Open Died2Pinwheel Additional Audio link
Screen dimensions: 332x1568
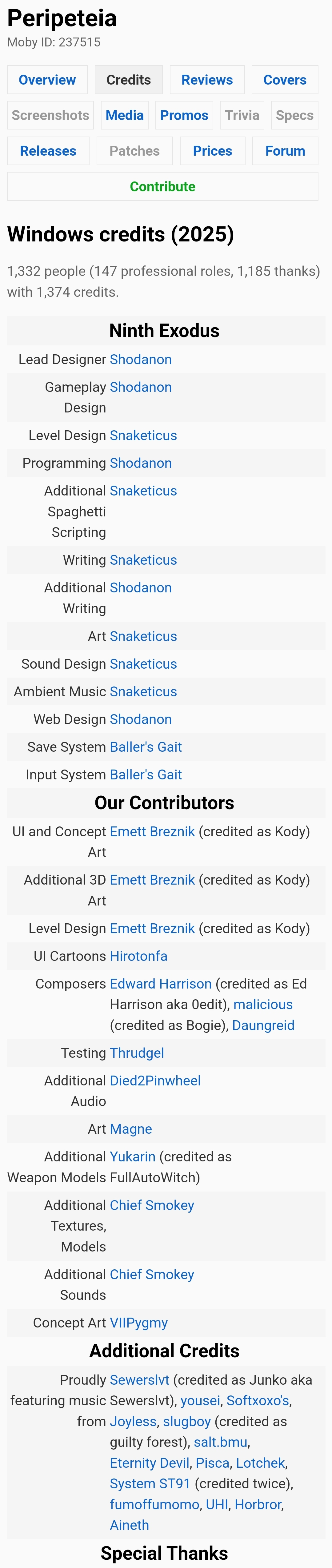(155, 1080)
